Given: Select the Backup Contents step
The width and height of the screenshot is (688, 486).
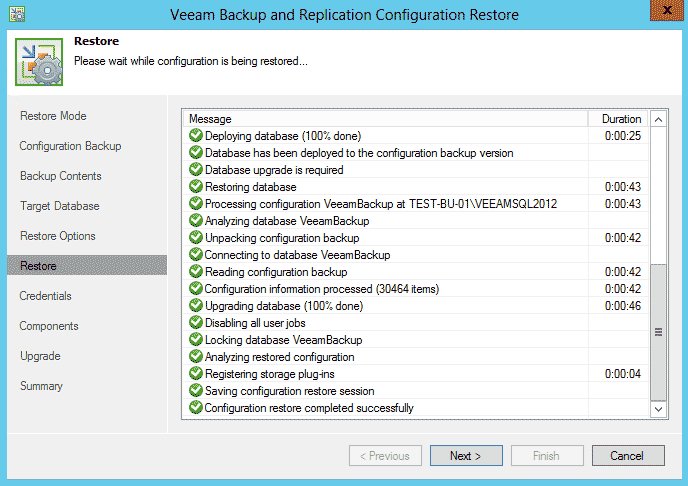Looking at the screenshot, I should tap(61, 176).
